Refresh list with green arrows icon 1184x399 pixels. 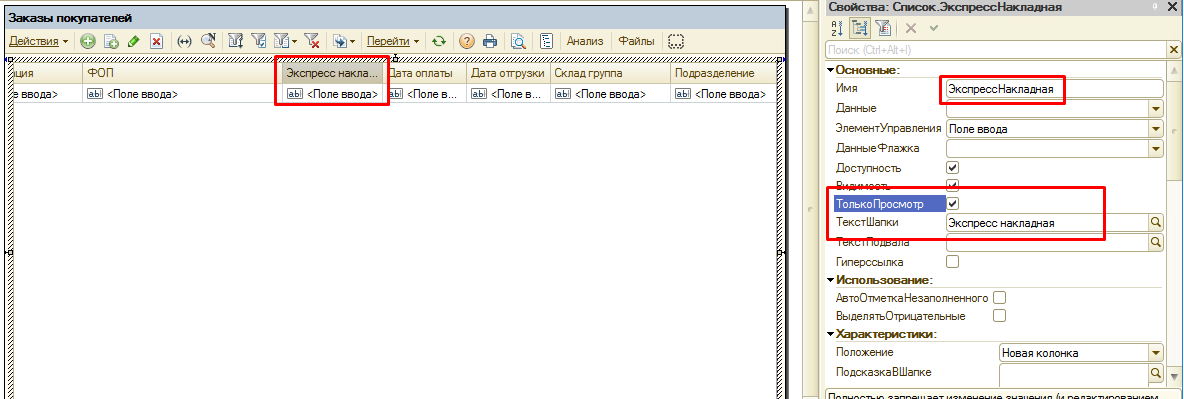[439, 41]
